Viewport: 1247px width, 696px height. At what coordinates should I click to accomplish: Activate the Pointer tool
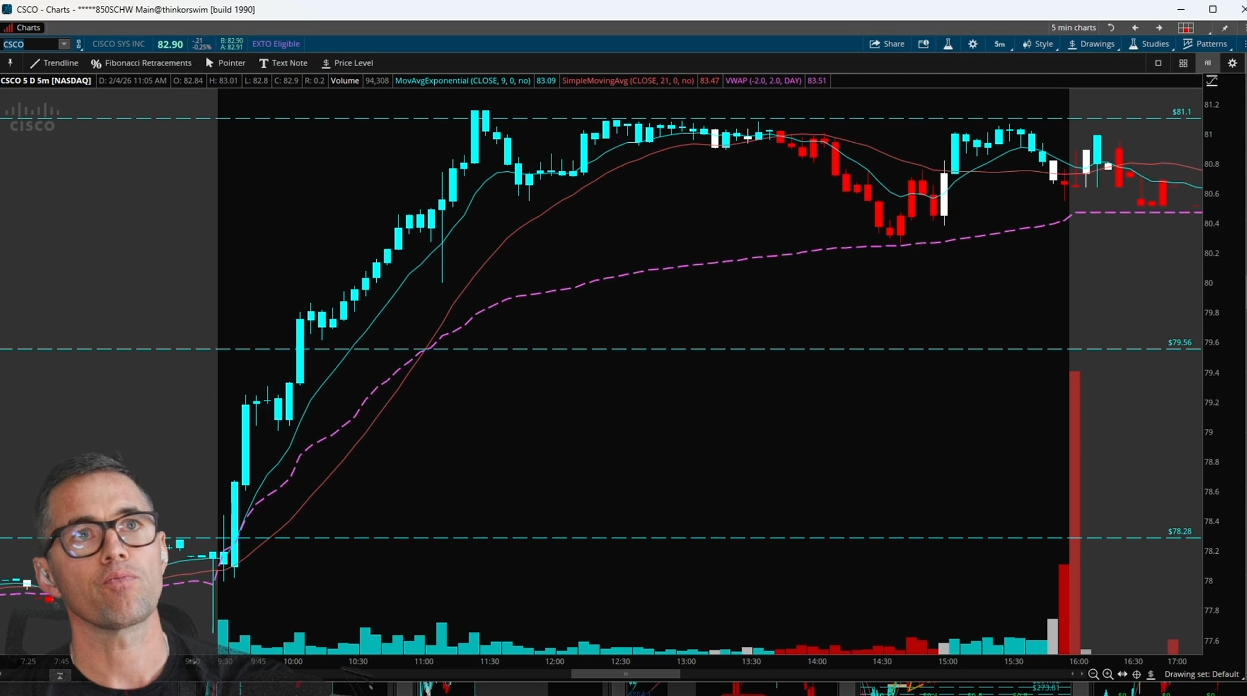225,63
